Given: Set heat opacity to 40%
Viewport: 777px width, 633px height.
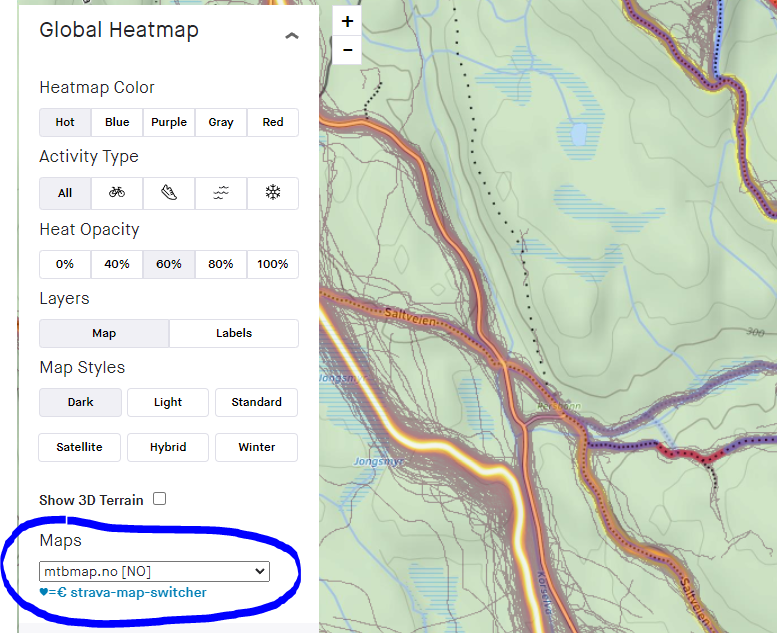Looking at the screenshot, I should pyautogui.click(x=117, y=264).
